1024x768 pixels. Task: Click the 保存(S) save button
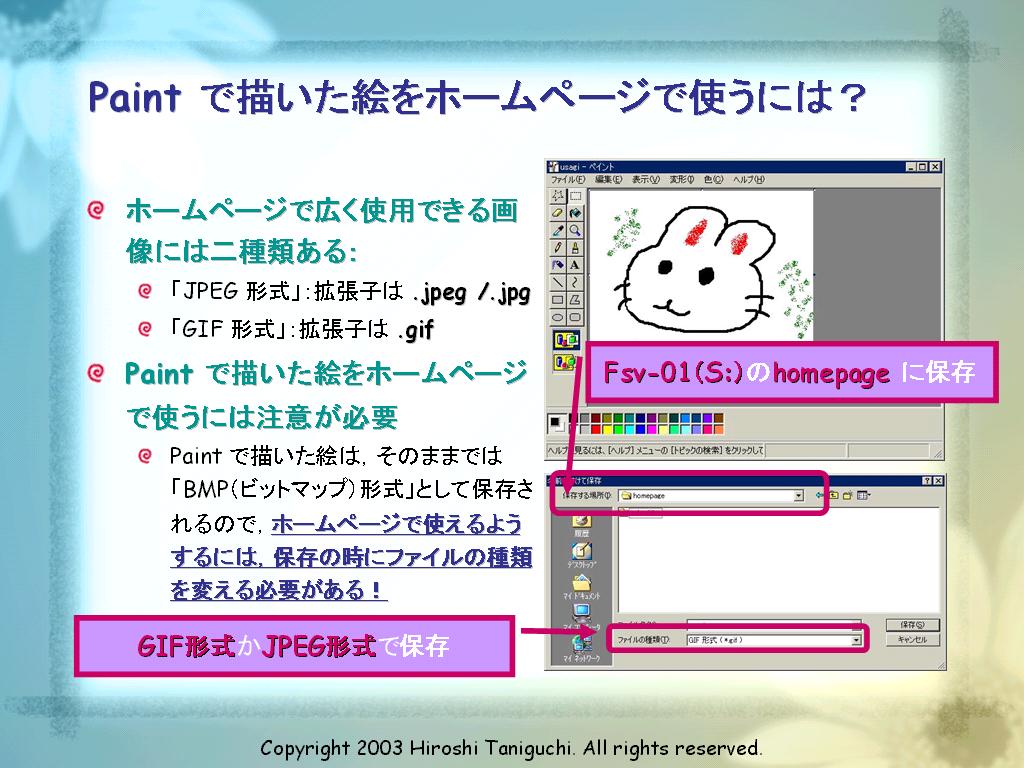click(x=912, y=625)
